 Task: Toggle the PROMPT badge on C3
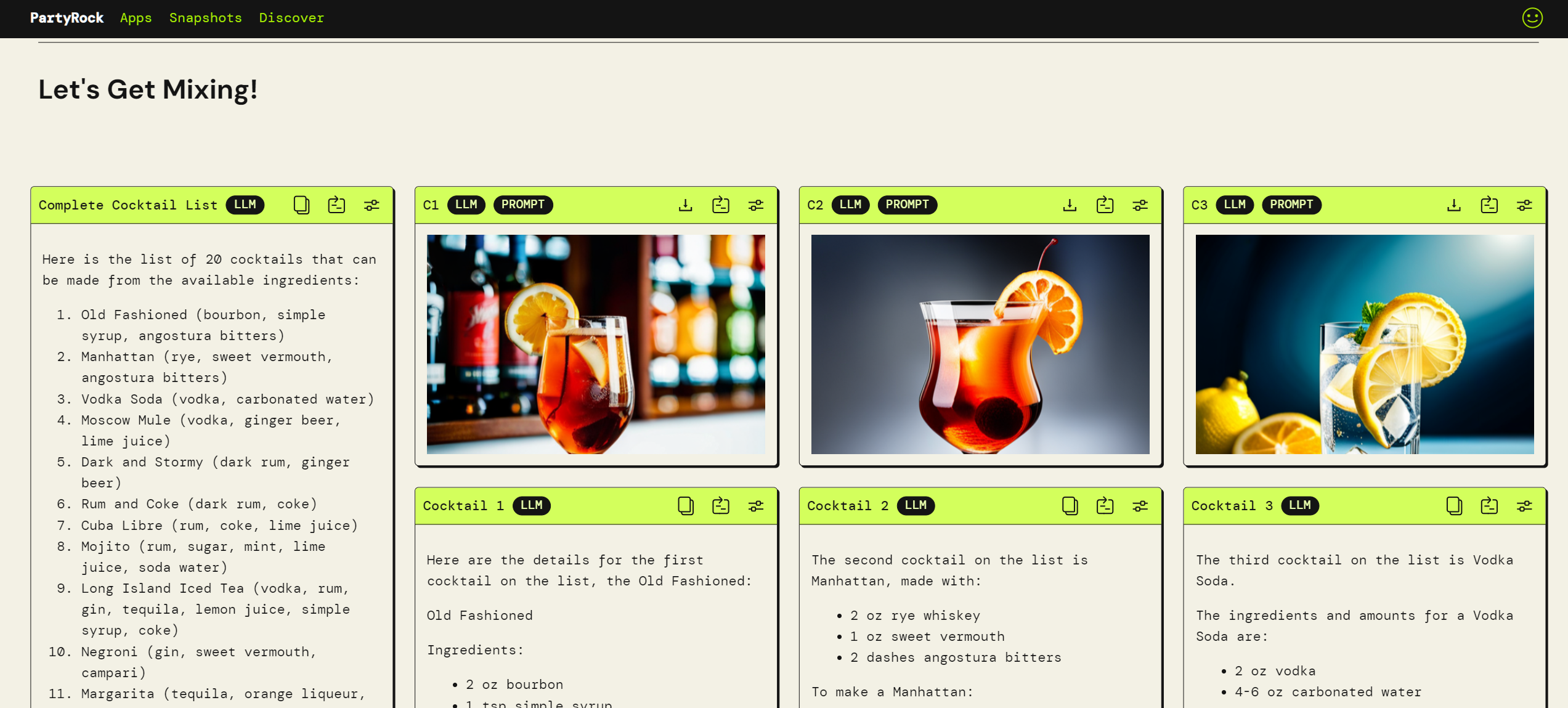point(1291,205)
